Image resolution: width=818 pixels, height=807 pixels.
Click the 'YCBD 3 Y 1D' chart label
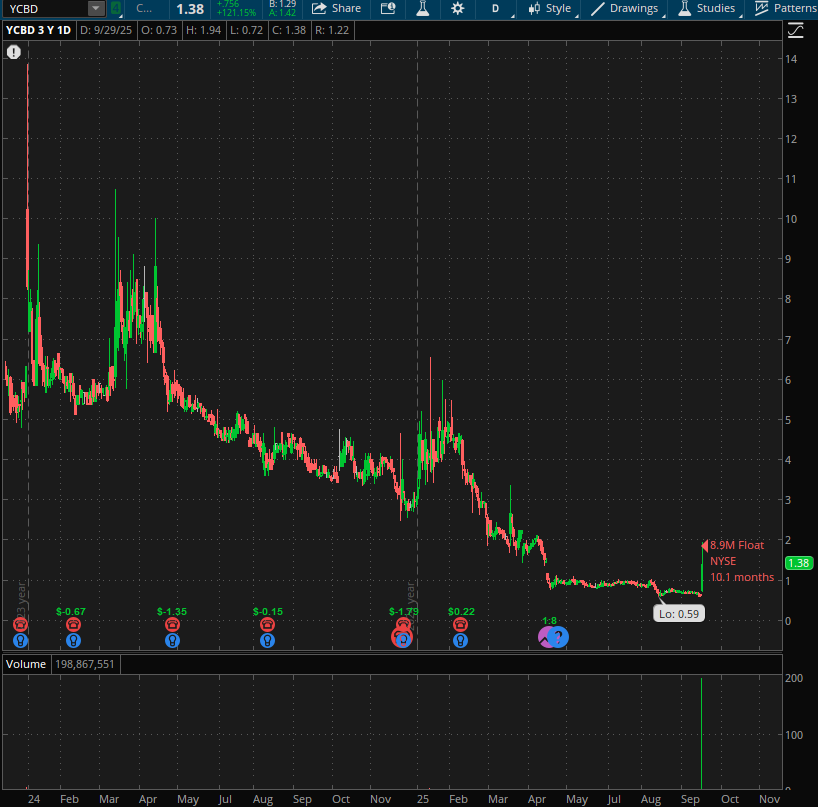tap(39, 30)
